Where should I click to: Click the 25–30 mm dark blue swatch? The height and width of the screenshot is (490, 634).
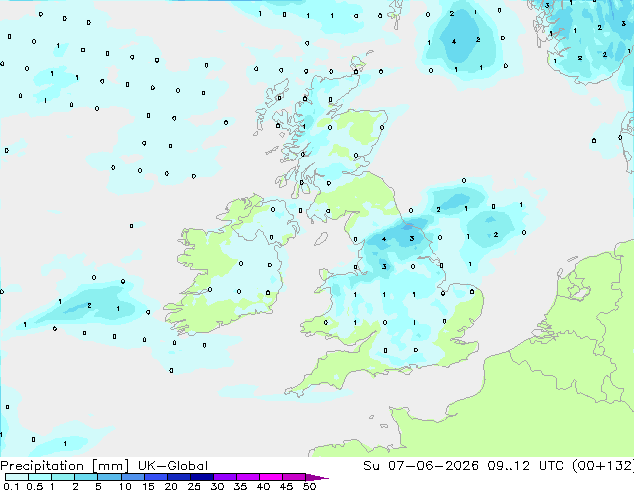click(202, 477)
